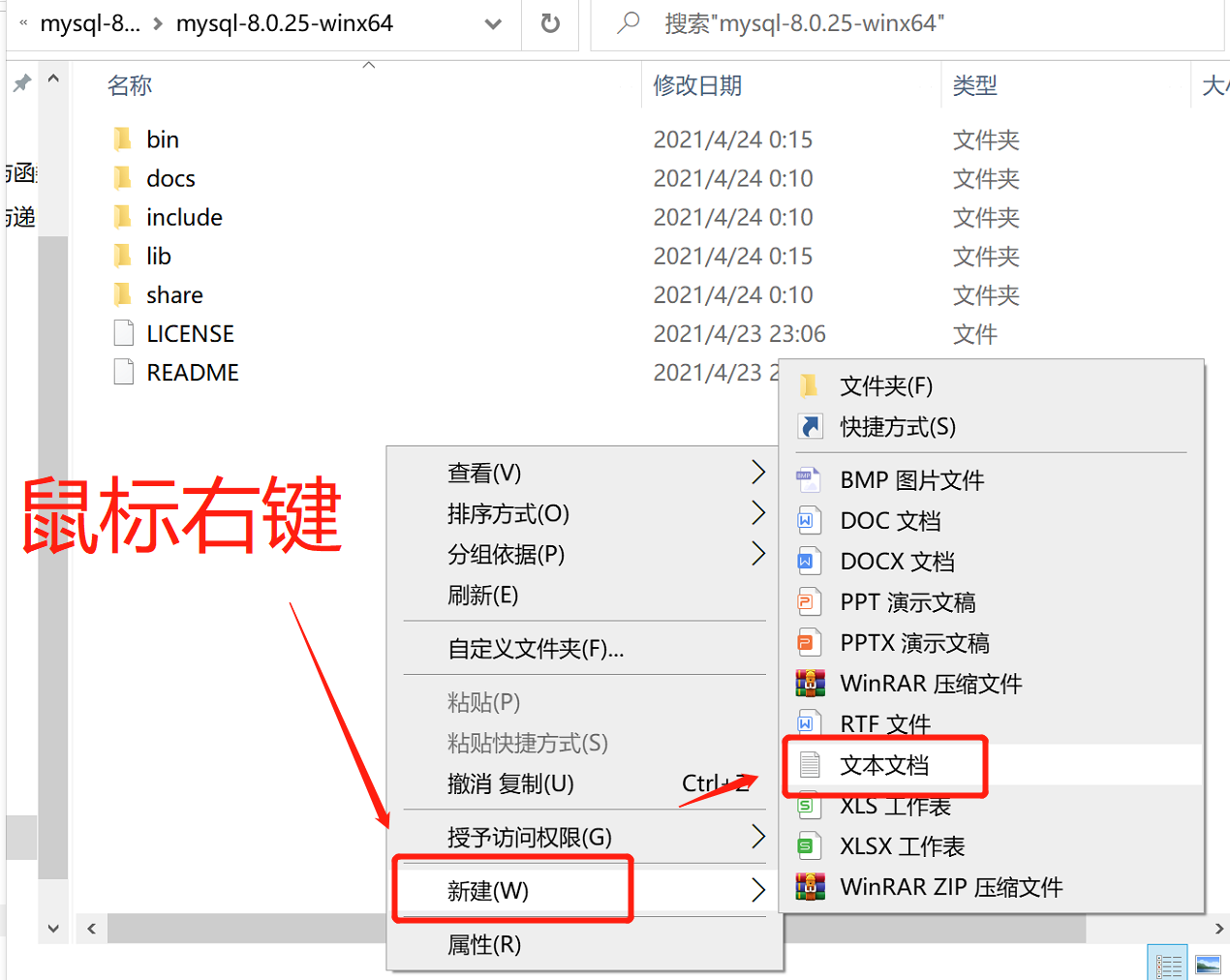Click the navigation pane vertical scrollbar thumb
1230x980 pixels.
pos(53,557)
